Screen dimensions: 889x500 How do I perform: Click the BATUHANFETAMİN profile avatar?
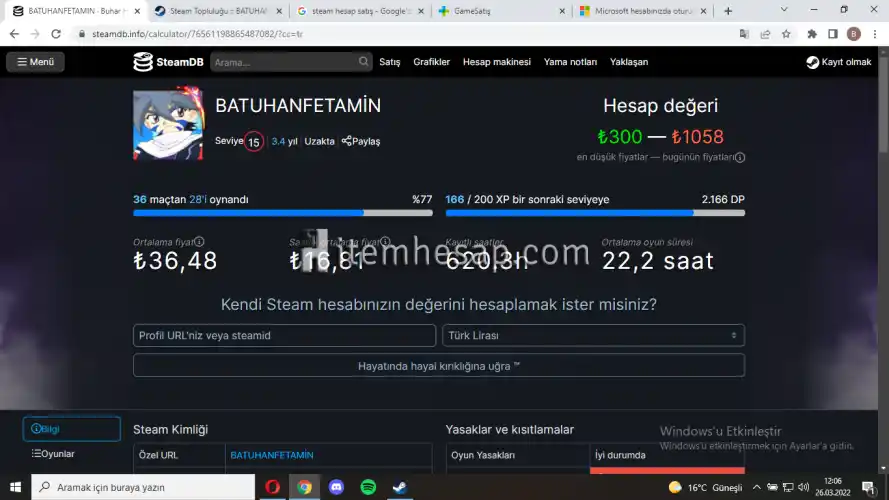168,126
